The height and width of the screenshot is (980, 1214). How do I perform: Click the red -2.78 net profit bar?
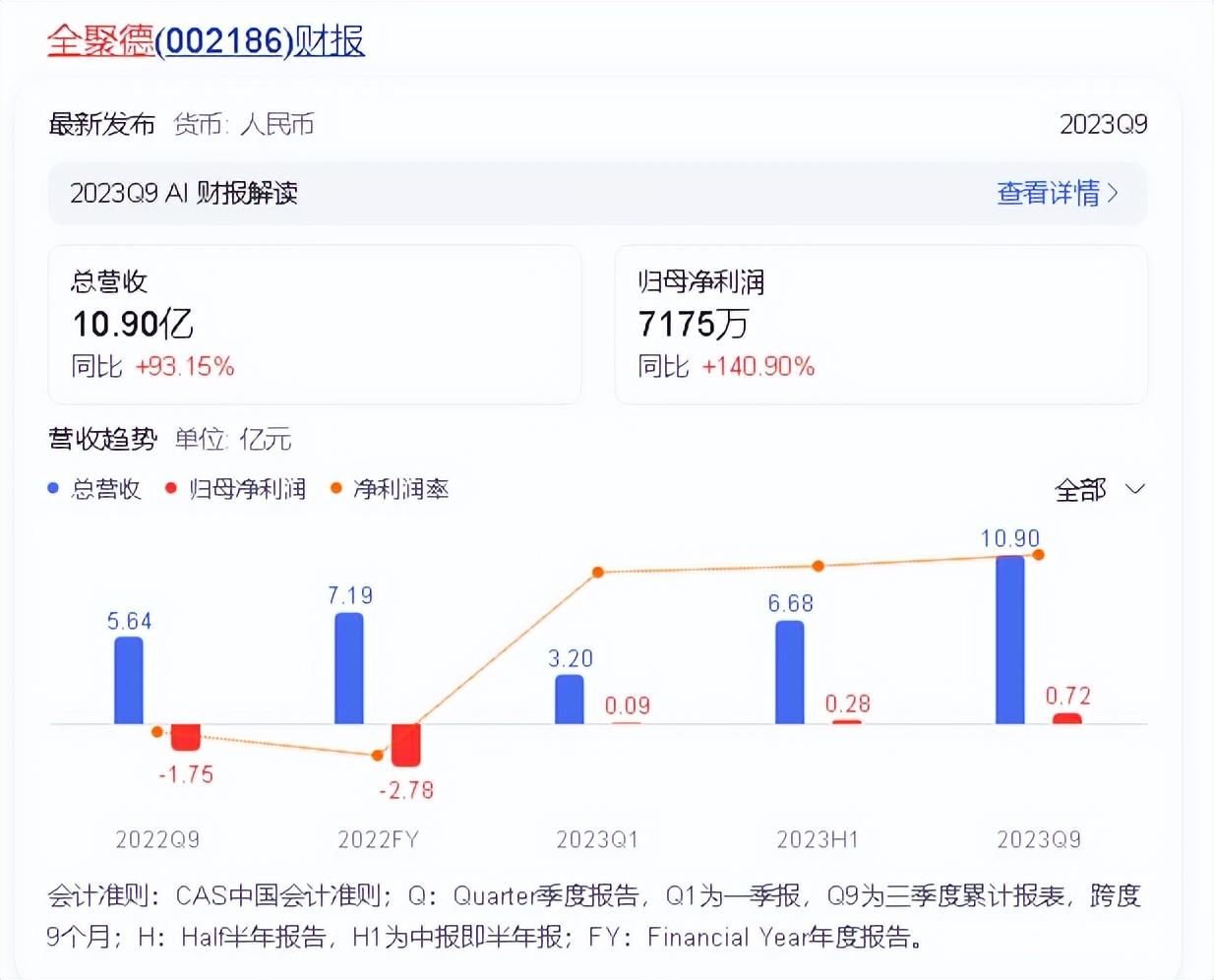coord(406,745)
